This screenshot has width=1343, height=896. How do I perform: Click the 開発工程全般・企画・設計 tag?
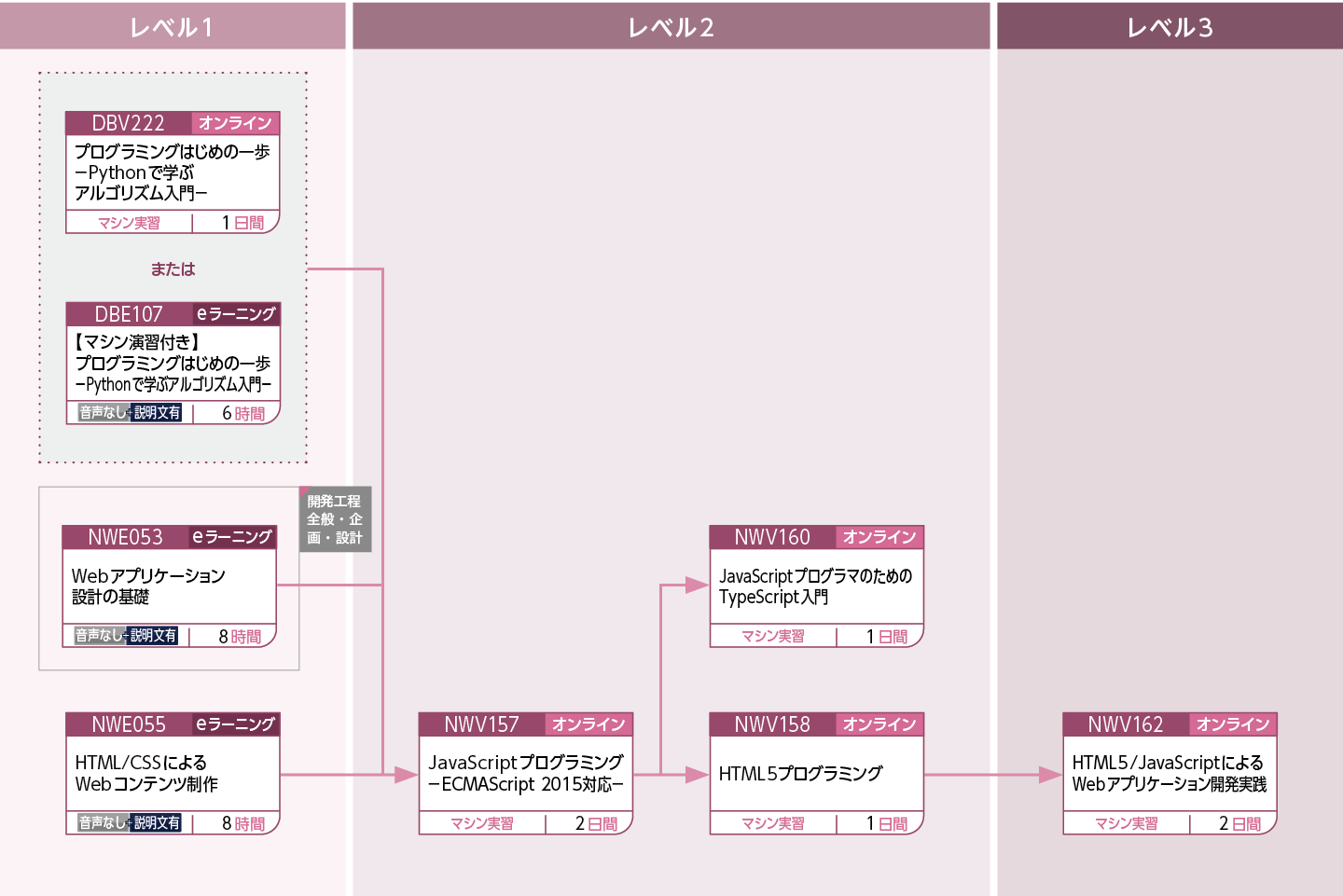335,519
